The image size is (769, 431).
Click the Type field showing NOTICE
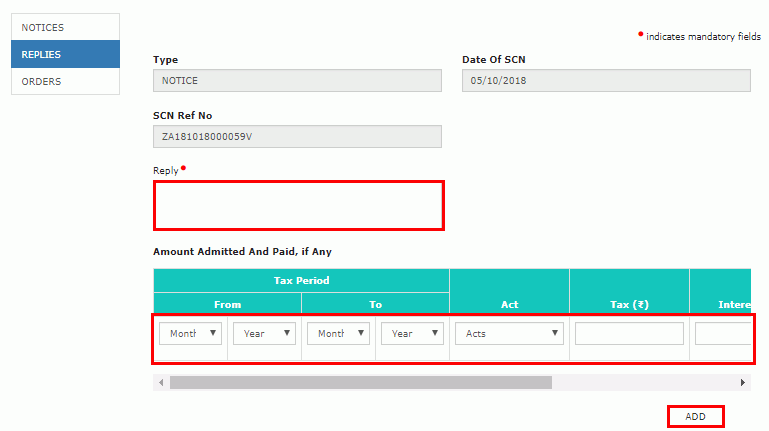pos(297,80)
